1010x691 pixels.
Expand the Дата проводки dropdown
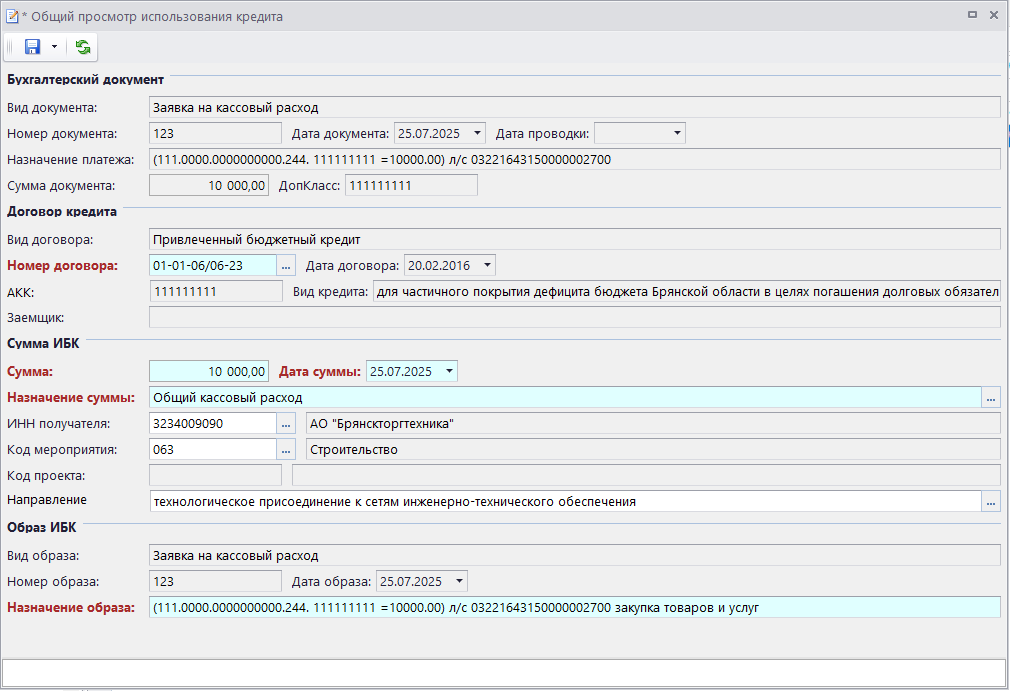[676, 133]
